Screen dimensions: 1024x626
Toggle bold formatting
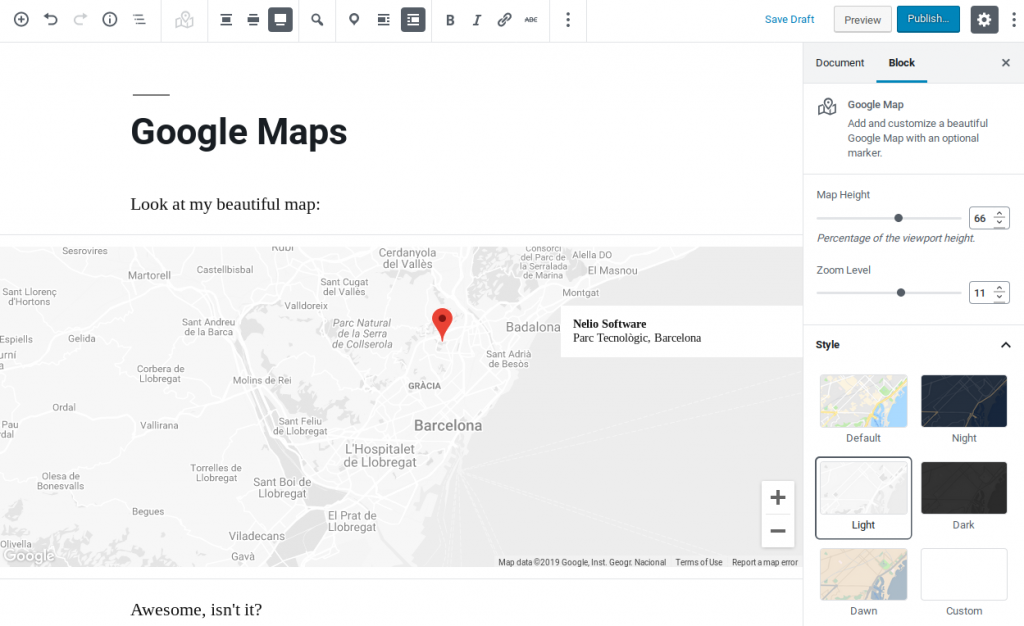tap(450, 20)
